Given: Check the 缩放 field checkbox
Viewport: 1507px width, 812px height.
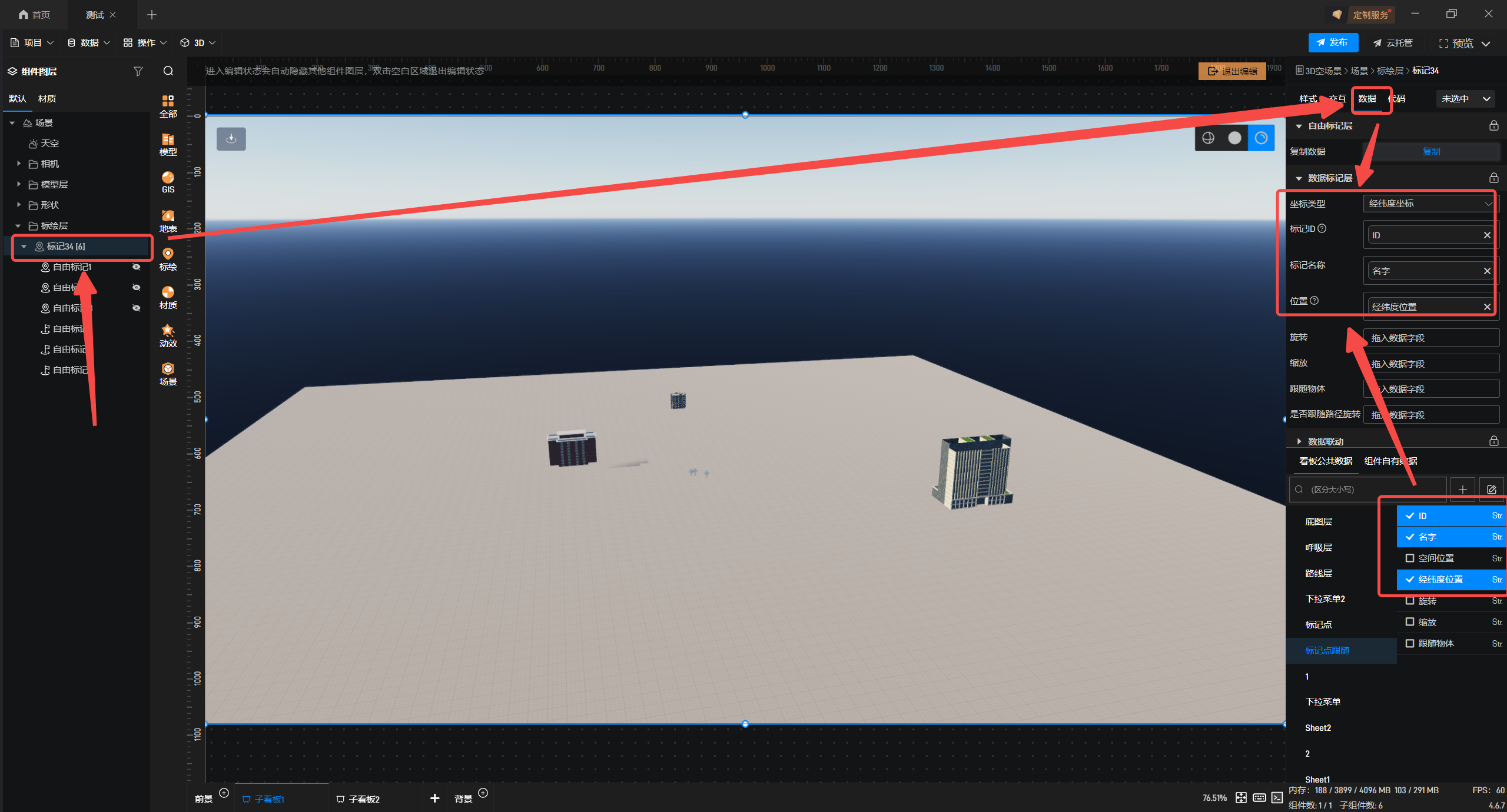Looking at the screenshot, I should pos(1410,622).
